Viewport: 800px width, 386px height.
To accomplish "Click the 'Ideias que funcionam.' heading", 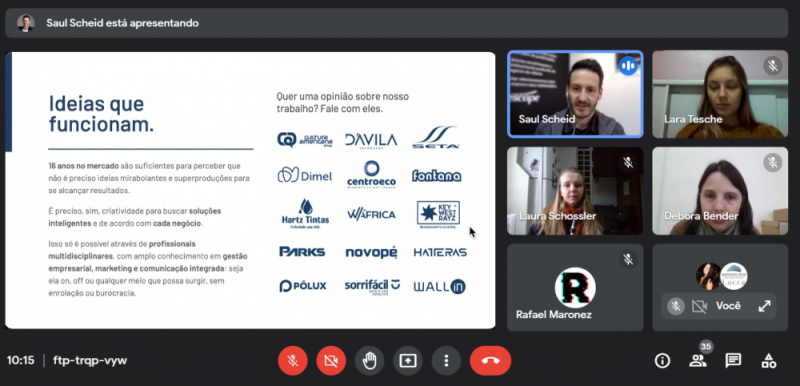I will [x=101, y=114].
